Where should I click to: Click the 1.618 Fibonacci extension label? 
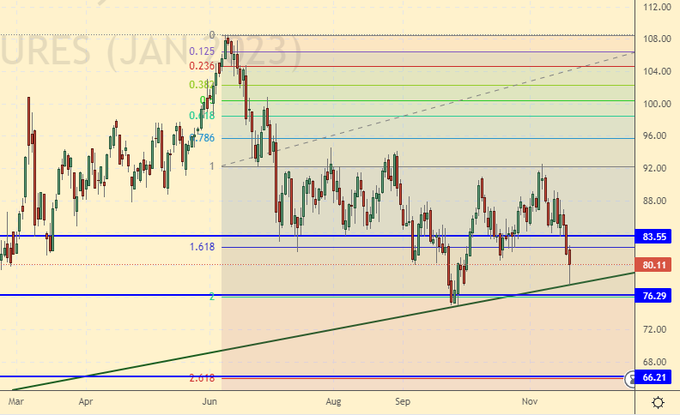pos(201,246)
